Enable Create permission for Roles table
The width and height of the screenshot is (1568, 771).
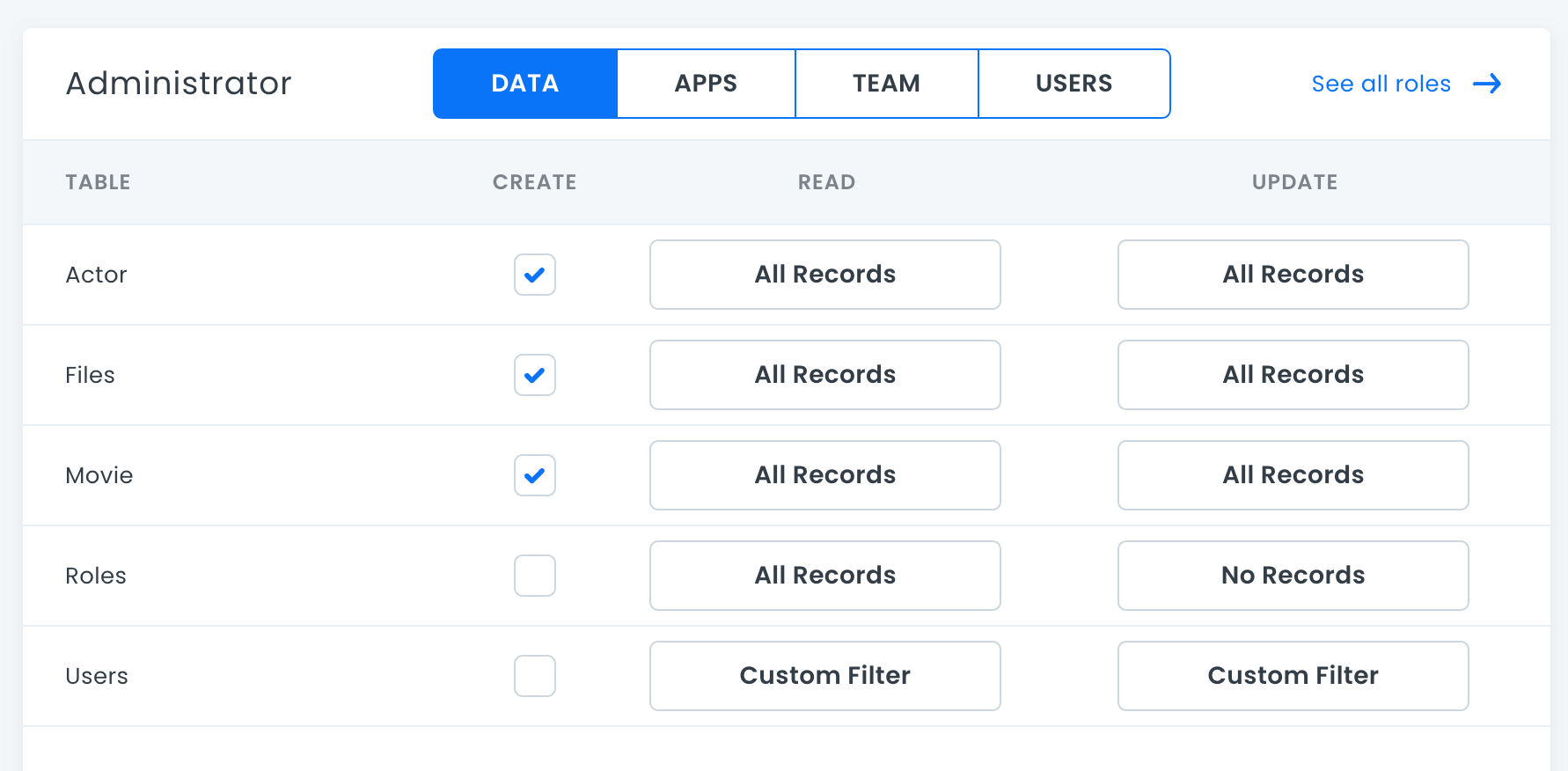(x=534, y=576)
